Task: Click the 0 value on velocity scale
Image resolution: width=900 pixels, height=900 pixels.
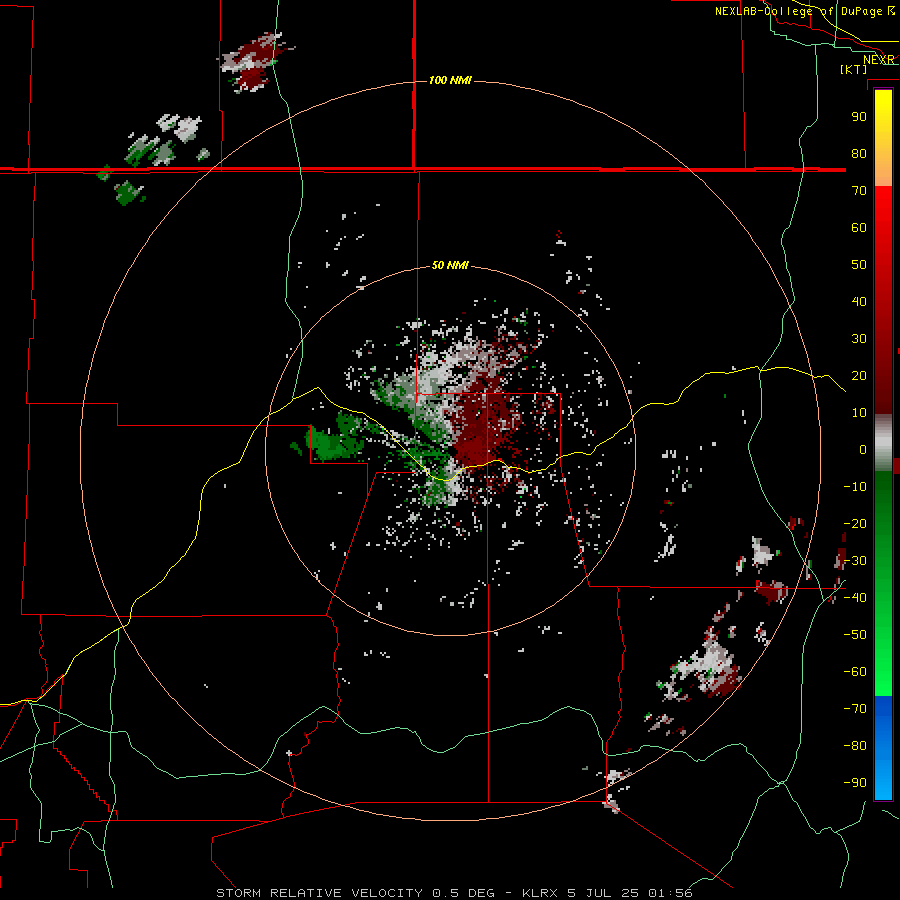Action: click(x=863, y=449)
